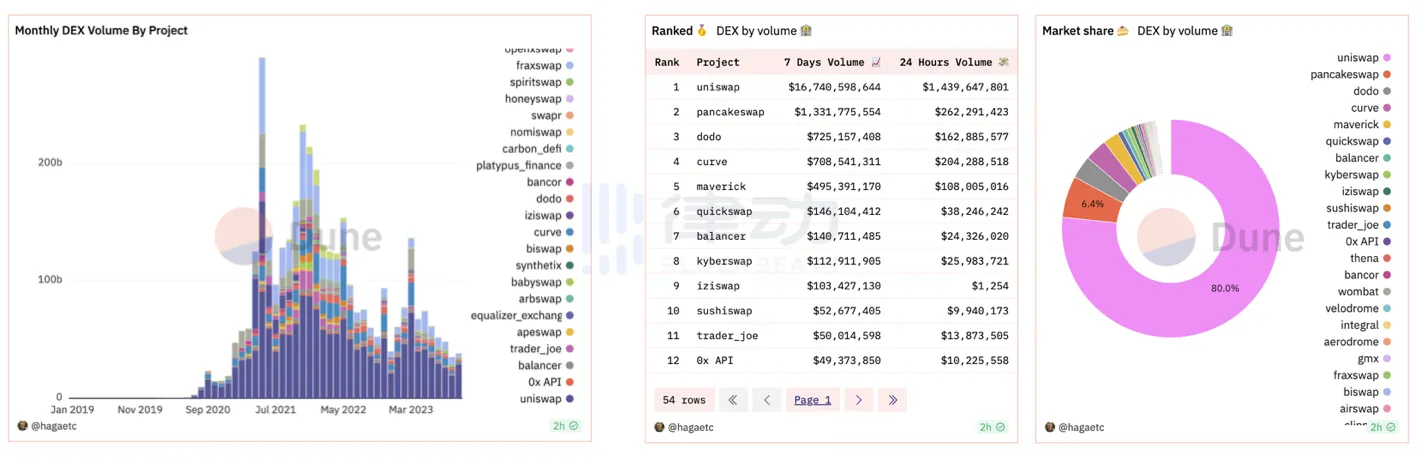
Task: Click hagaetc avatar under Monthly DEX Volume chart
Action: click(x=23, y=426)
